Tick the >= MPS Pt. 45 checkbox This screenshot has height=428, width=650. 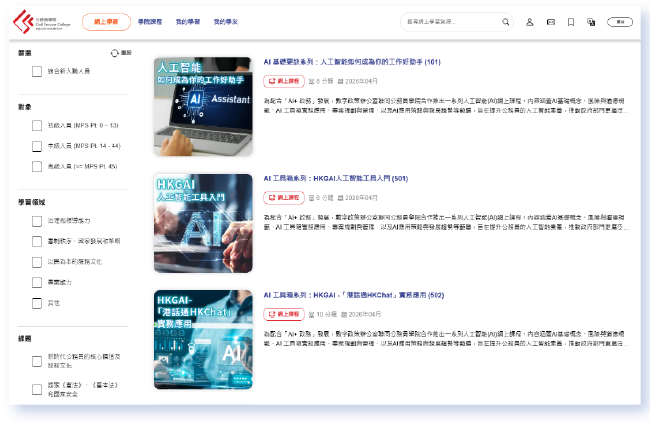point(37,167)
